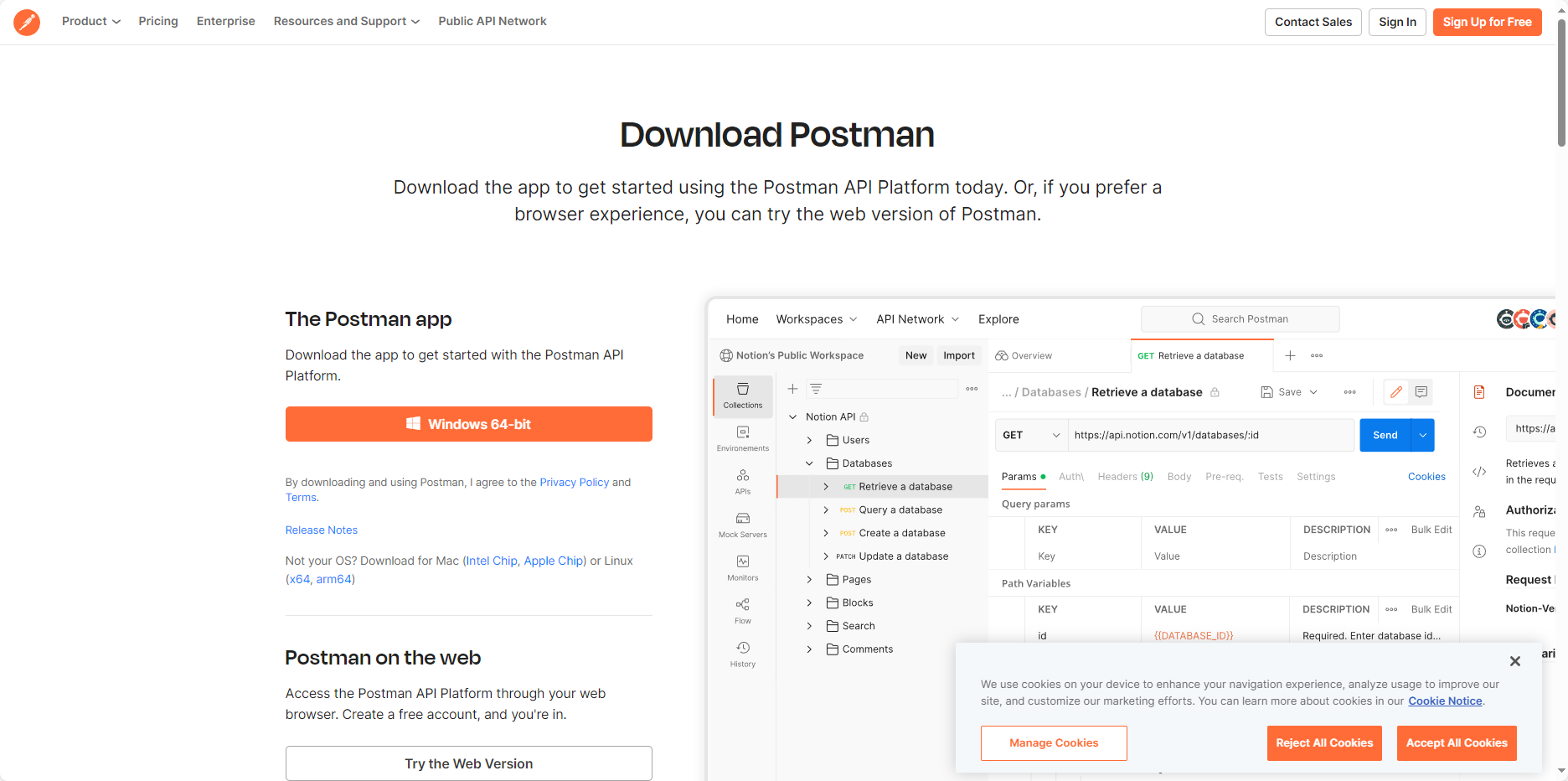Click the comments icon
This screenshot has height=781, width=1568.
[1421, 392]
